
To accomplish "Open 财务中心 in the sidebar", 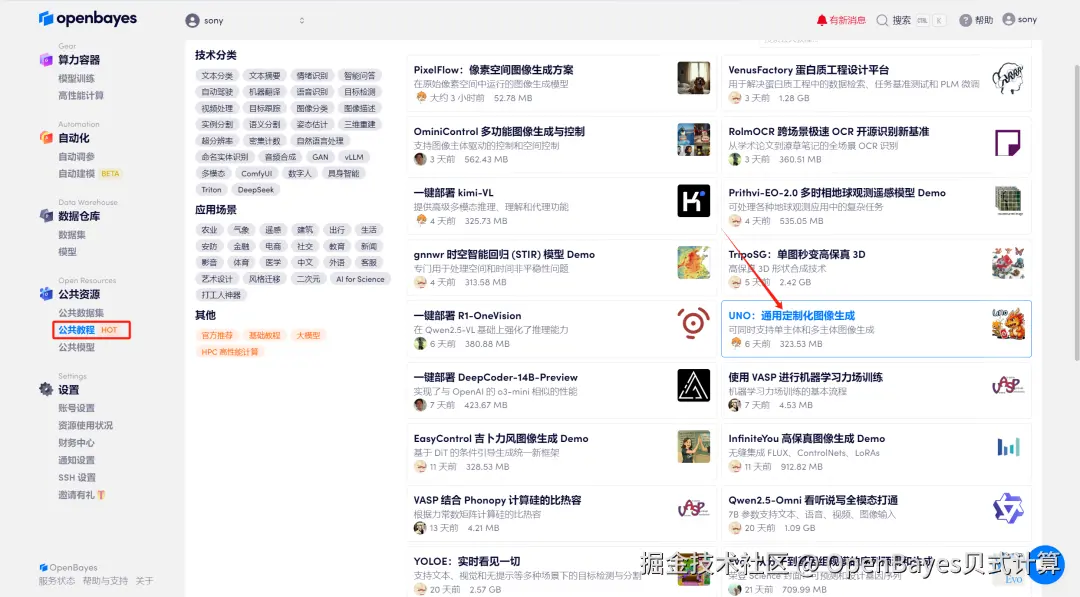I will pos(76,443).
